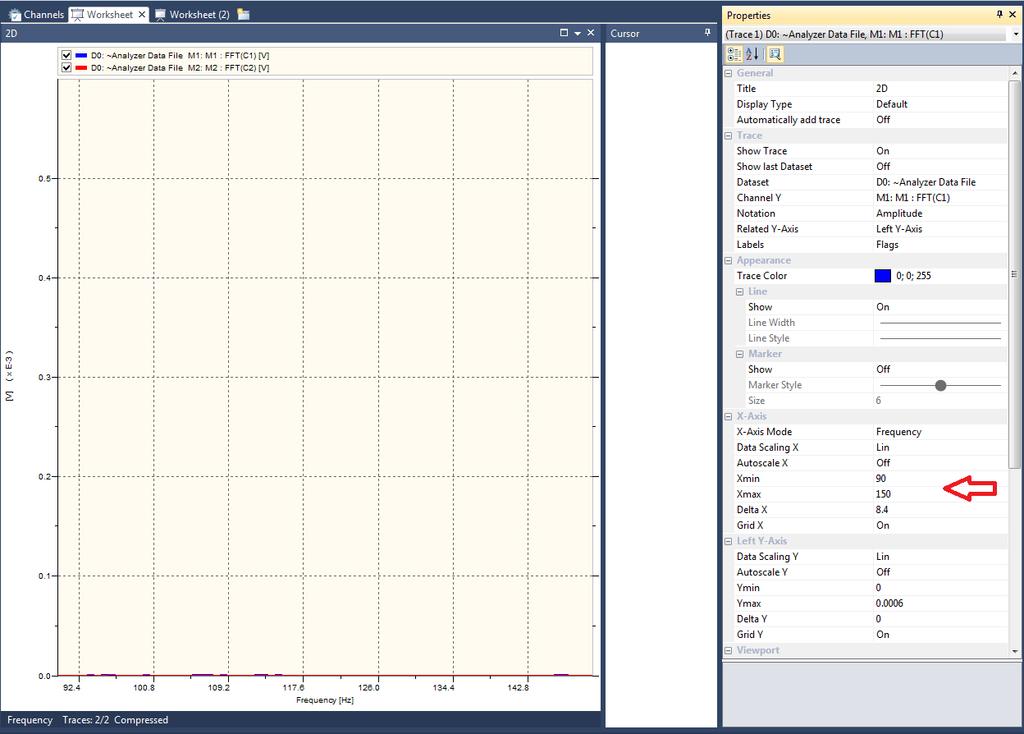
Task: Select the Display Type value Default
Action: click(940, 104)
